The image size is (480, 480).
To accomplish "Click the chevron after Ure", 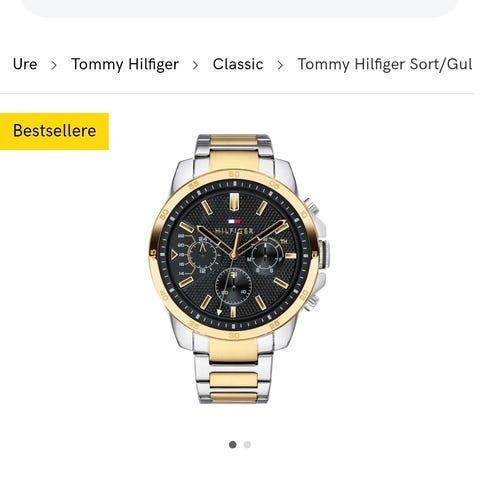I will click(54, 65).
